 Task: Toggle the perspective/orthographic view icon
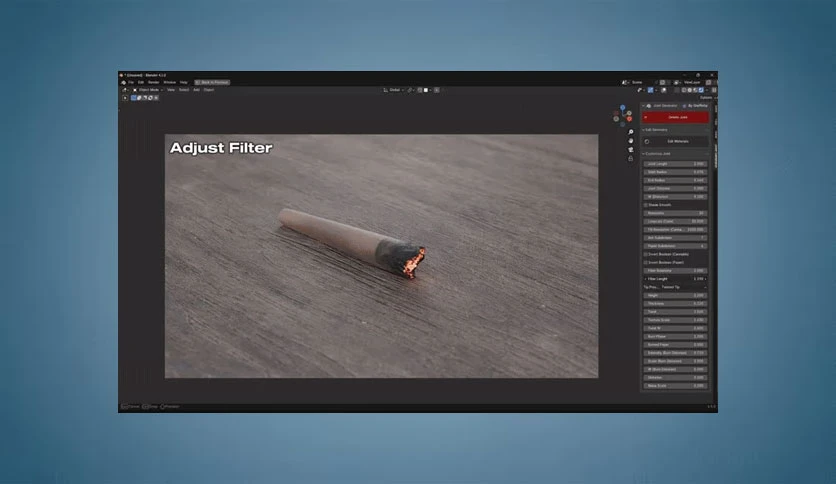click(631, 158)
